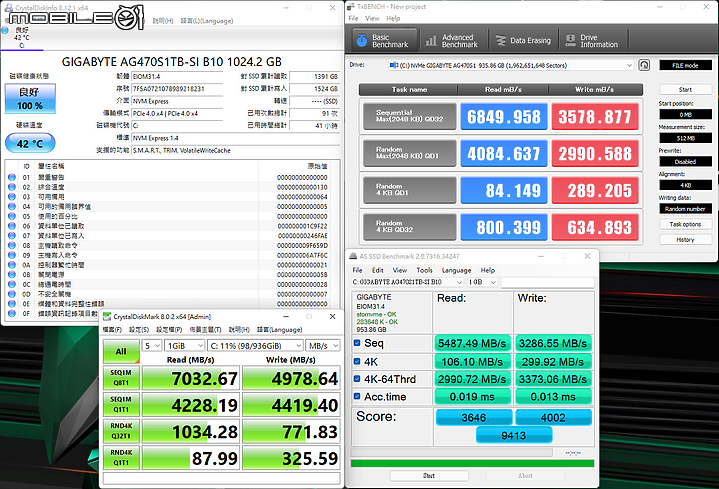Click the CrystalDiskMark title bar app icon
The image size is (719, 489).
pos(107,317)
